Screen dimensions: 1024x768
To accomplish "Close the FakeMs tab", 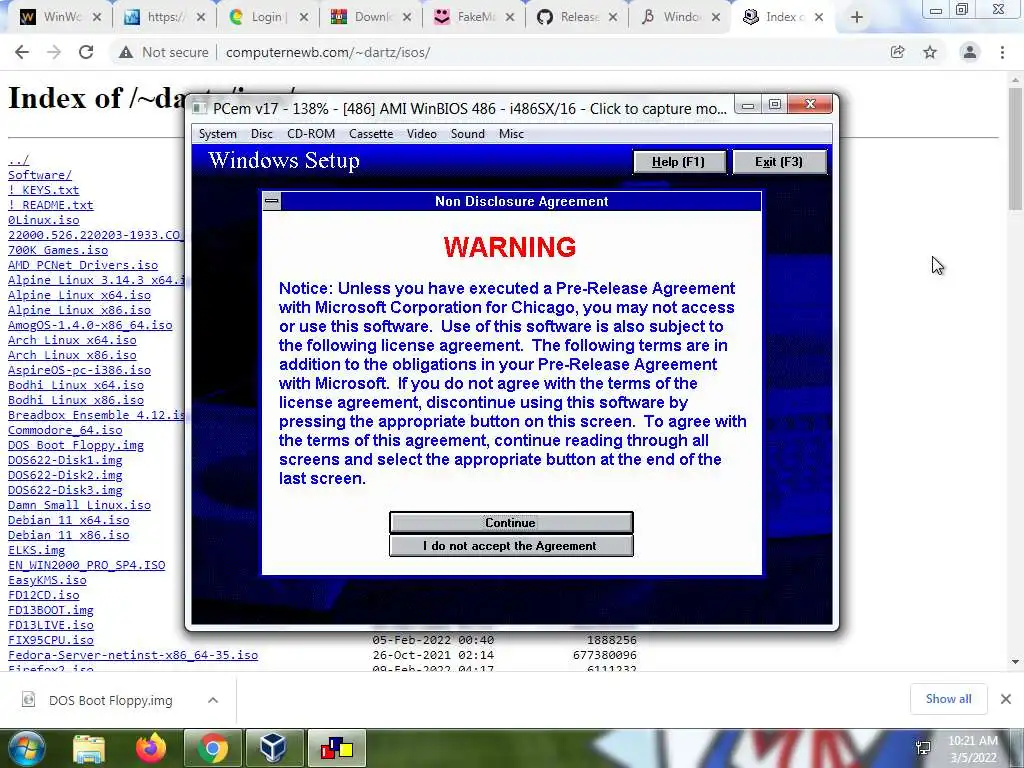I will coord(510,18).
